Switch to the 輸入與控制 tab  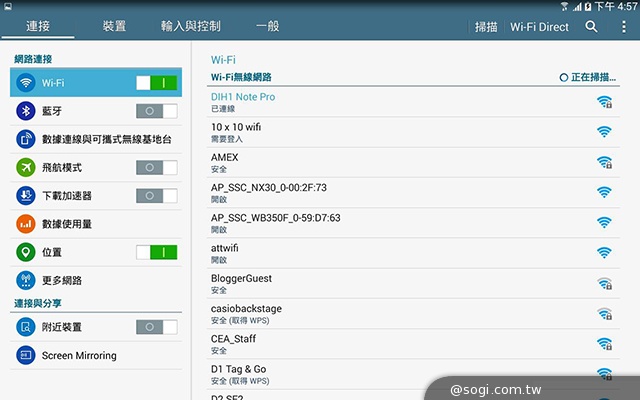click(191, 27)
